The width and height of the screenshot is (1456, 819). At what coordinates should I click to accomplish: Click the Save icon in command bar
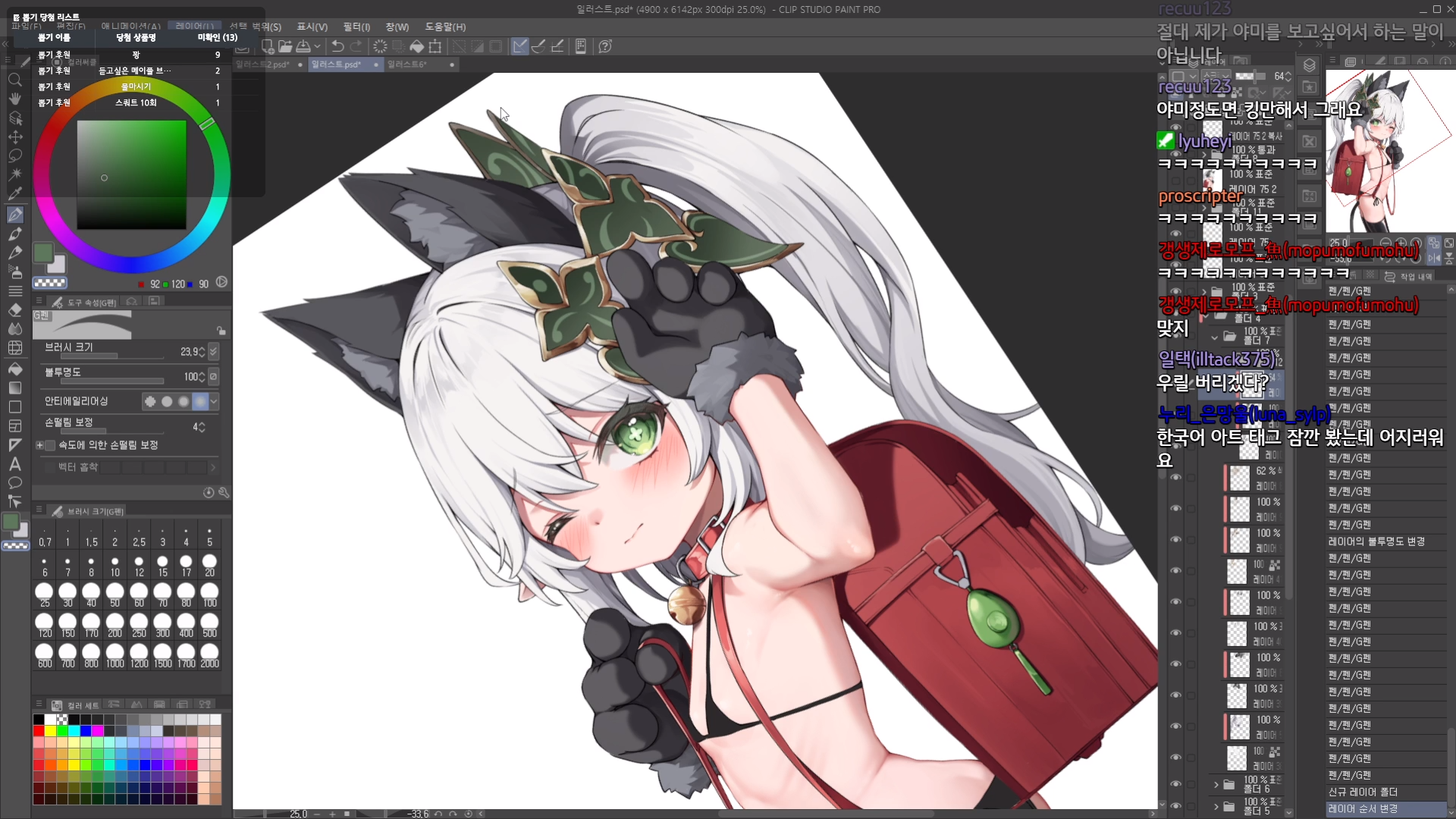click(303, 46)
